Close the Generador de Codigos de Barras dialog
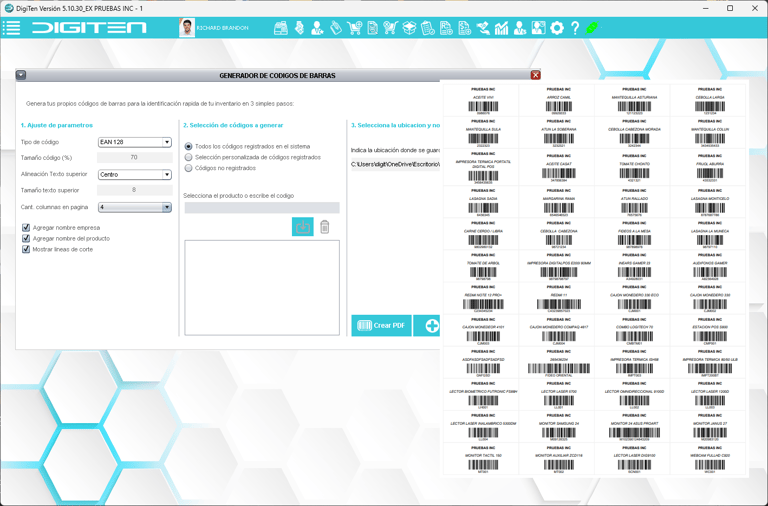The height and width of the screenshot is (506, 768). [535, 75]
